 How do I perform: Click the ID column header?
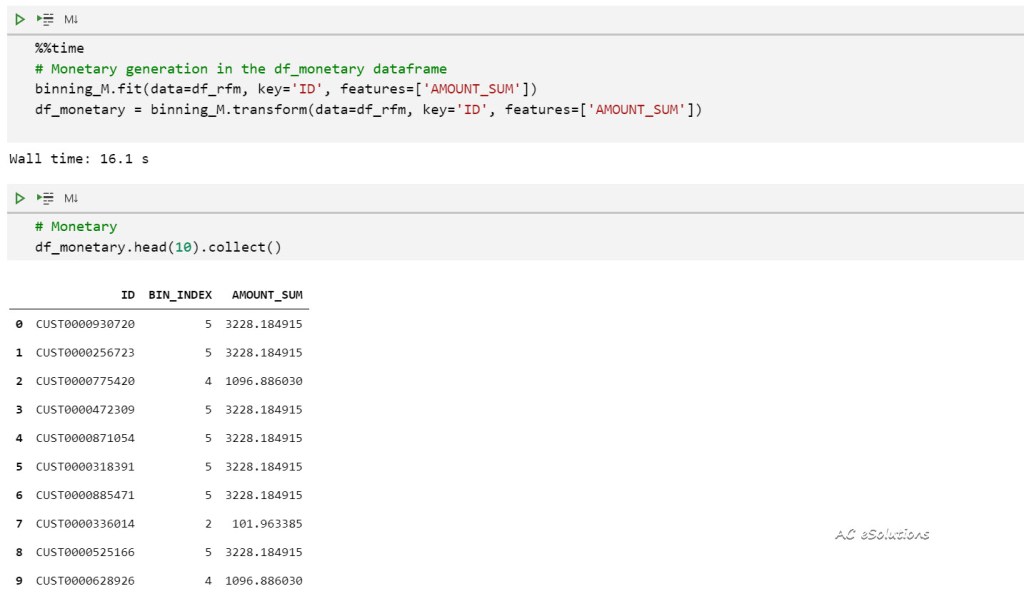127,296
